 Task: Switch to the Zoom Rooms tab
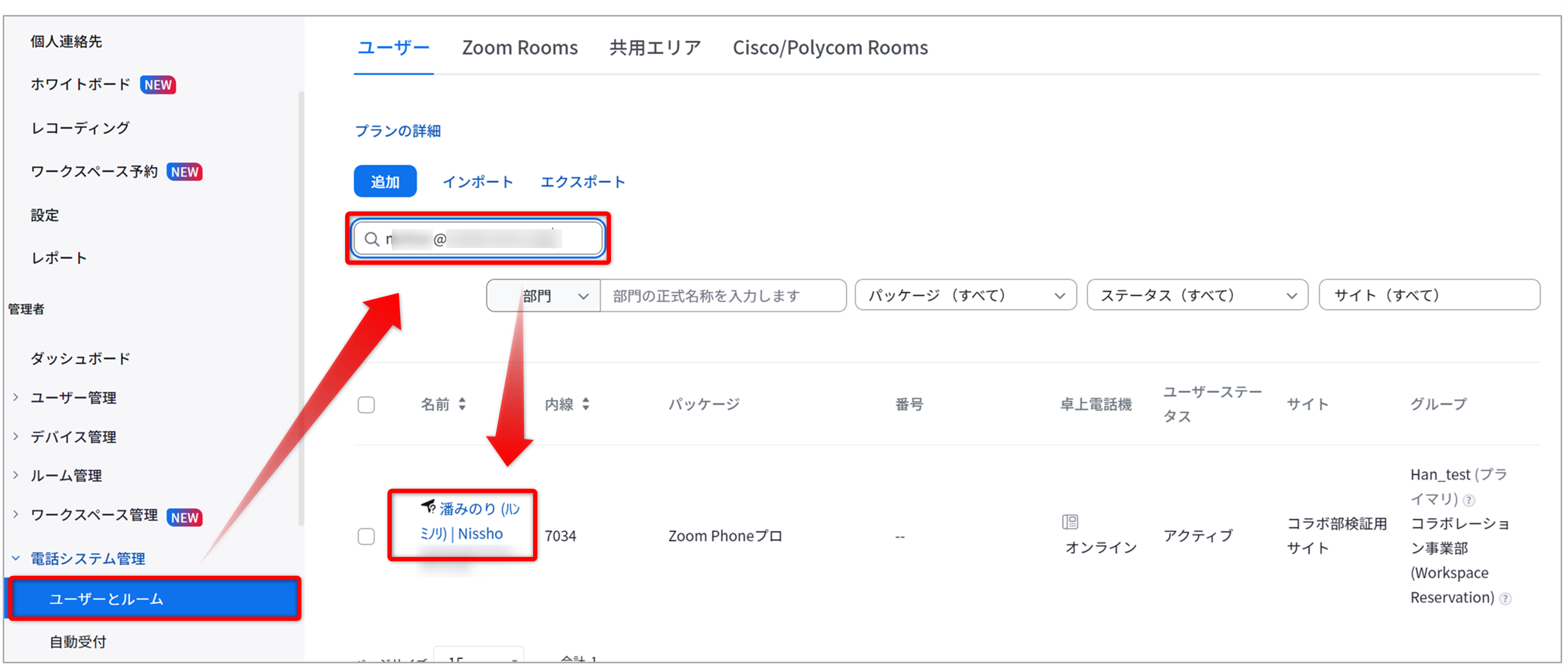point(520,48)
